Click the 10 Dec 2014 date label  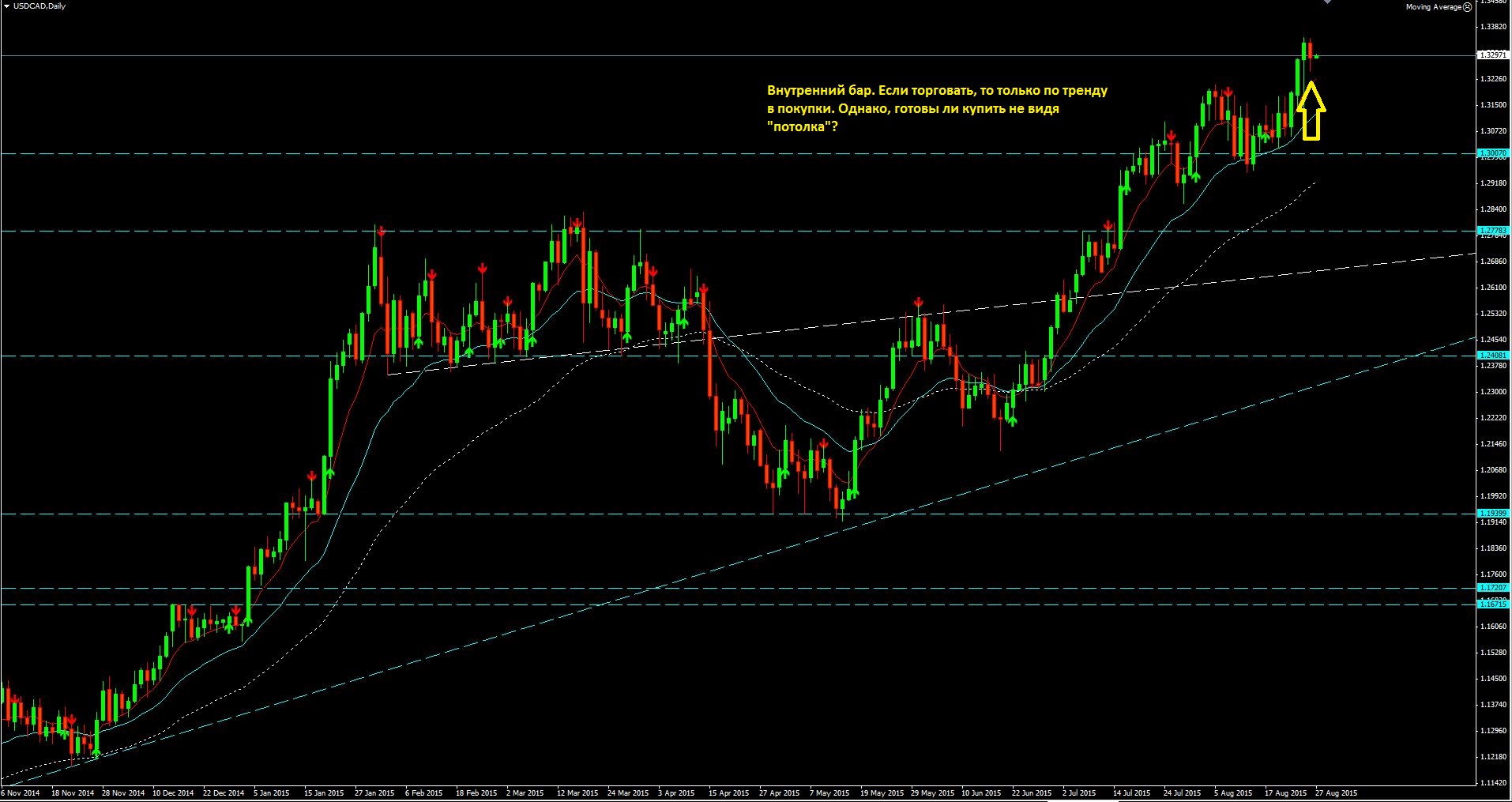(x=173, y=793)
